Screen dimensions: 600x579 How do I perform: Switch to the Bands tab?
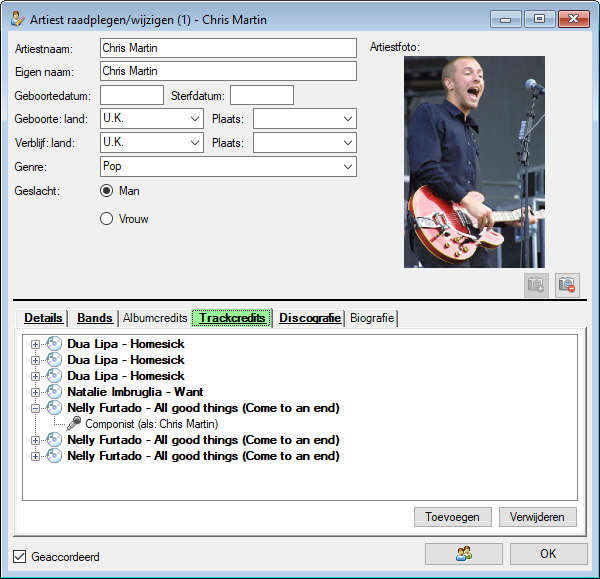[x=95, y=318]
